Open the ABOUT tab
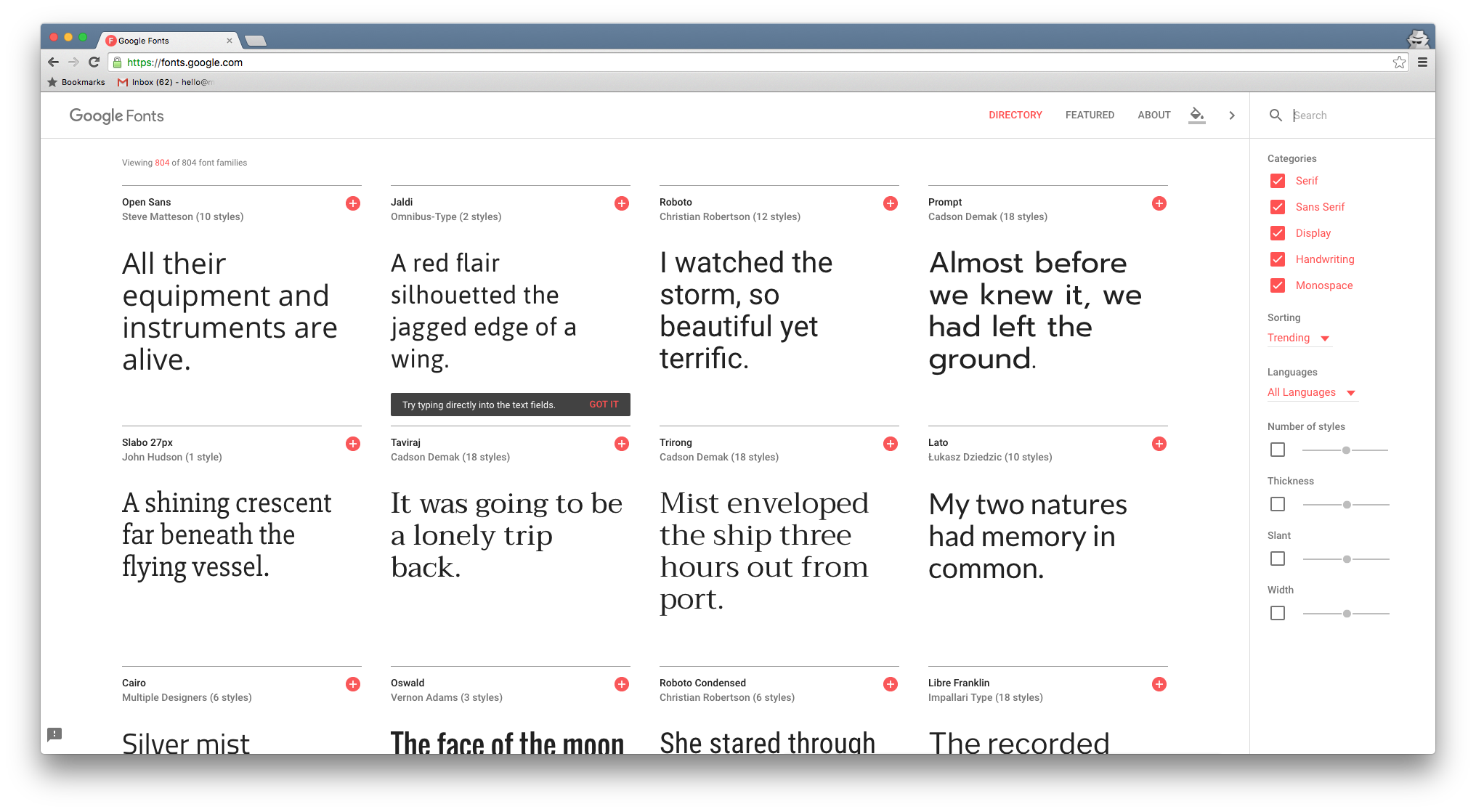This screenshot has width=1476, height=812. pos(1153,115)
